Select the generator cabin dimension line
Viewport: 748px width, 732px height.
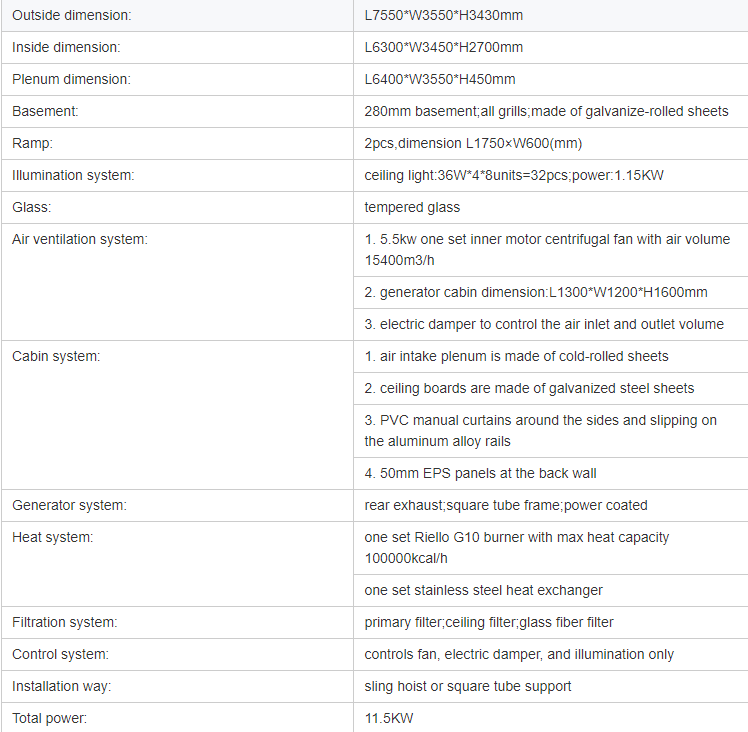pos(535,292)
